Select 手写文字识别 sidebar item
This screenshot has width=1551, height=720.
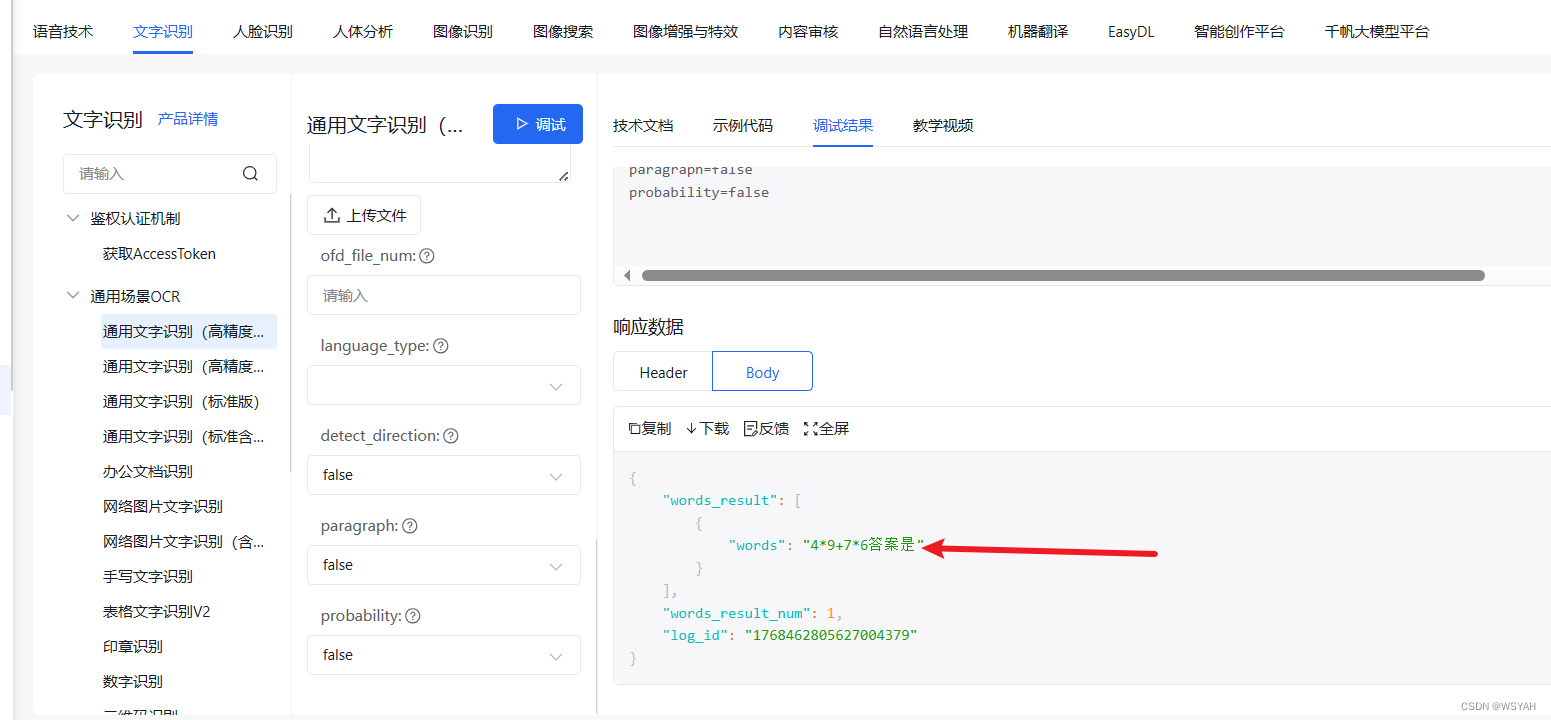click(147, 577)
